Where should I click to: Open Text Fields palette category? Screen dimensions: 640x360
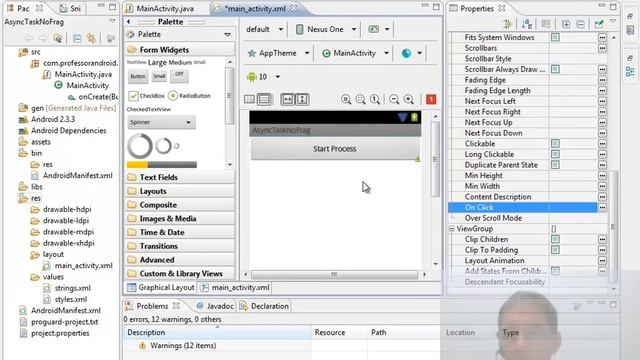click(180, 177)
